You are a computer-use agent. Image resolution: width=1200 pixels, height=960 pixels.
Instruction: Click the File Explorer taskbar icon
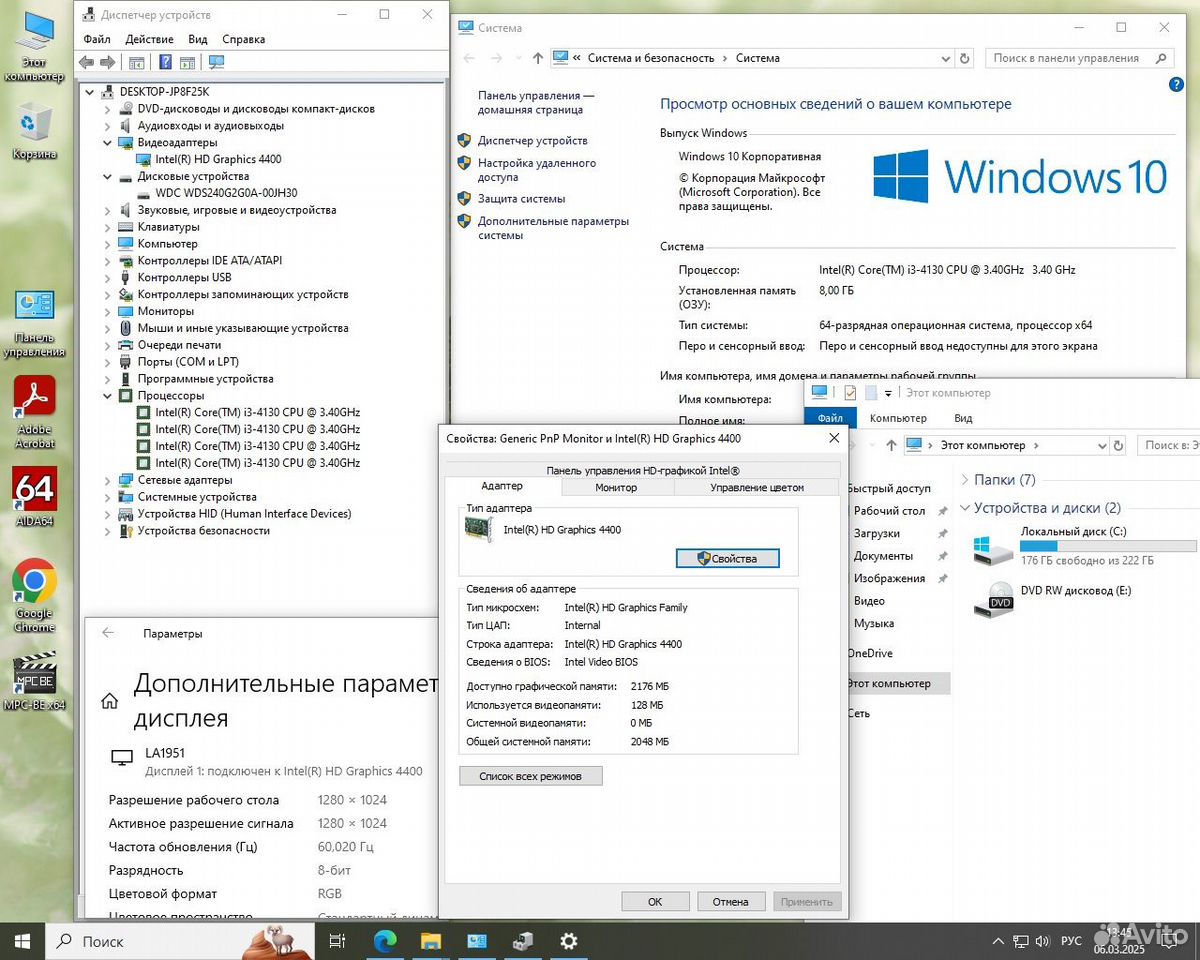click(431, 941)
